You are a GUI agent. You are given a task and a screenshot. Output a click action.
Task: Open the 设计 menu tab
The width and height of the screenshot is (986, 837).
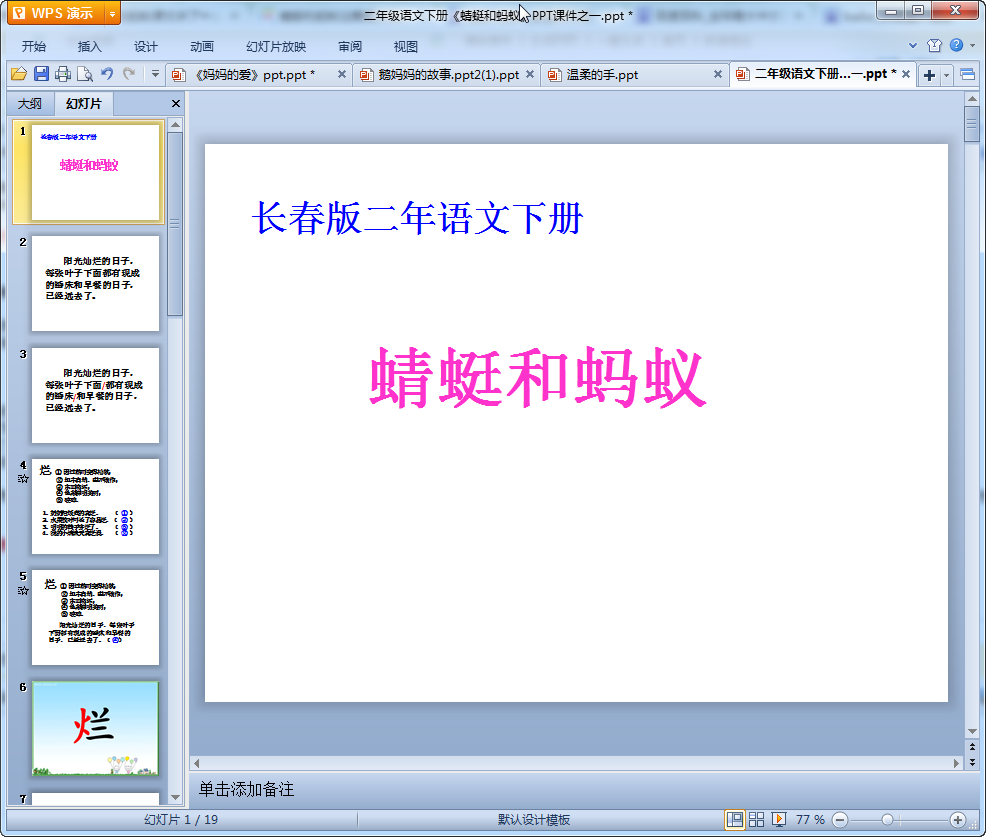pyautogui.click(x=145, y=47)
